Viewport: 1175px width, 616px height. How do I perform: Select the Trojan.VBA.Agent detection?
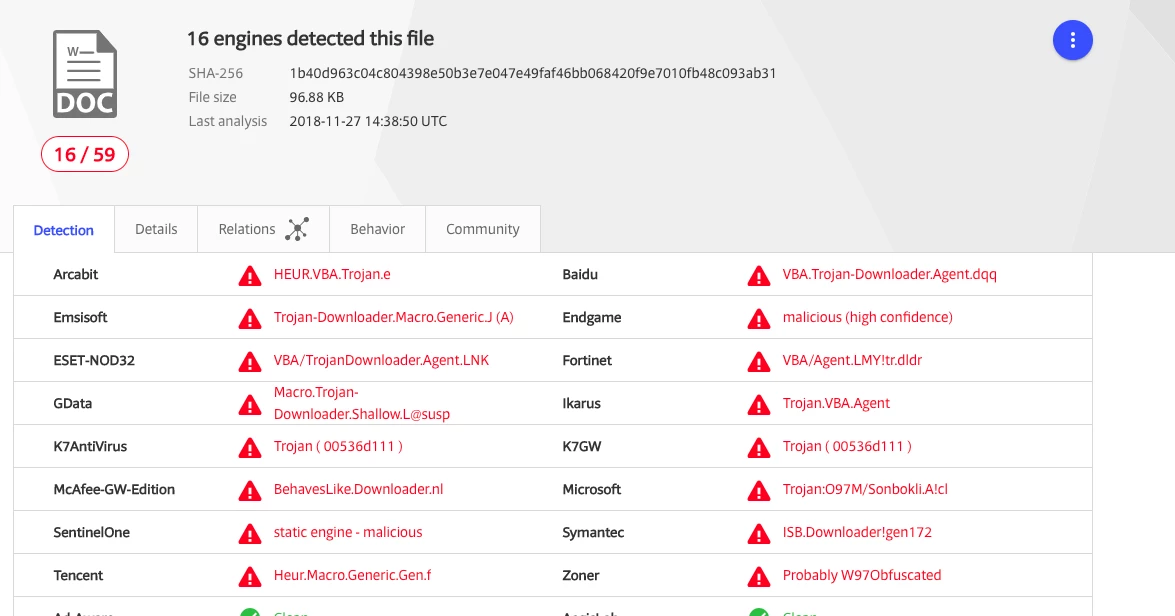836,403
